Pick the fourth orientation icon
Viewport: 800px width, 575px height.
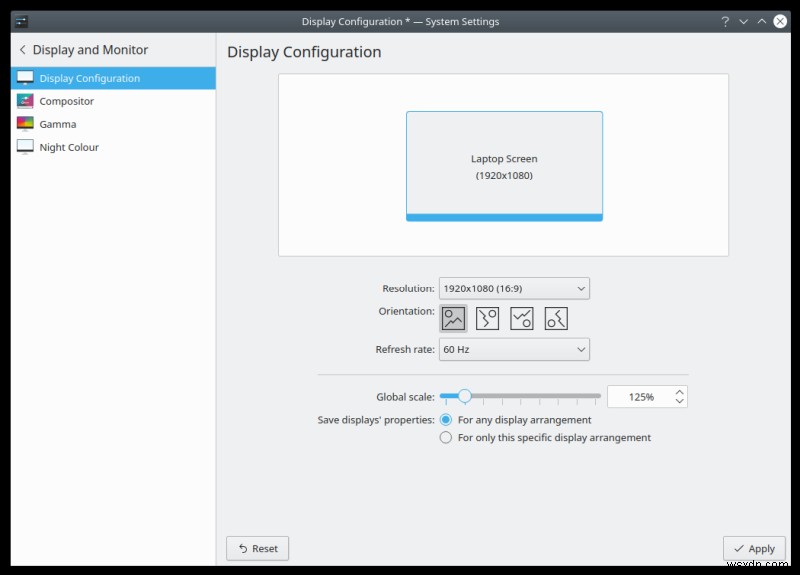click(x=556, y=318)
